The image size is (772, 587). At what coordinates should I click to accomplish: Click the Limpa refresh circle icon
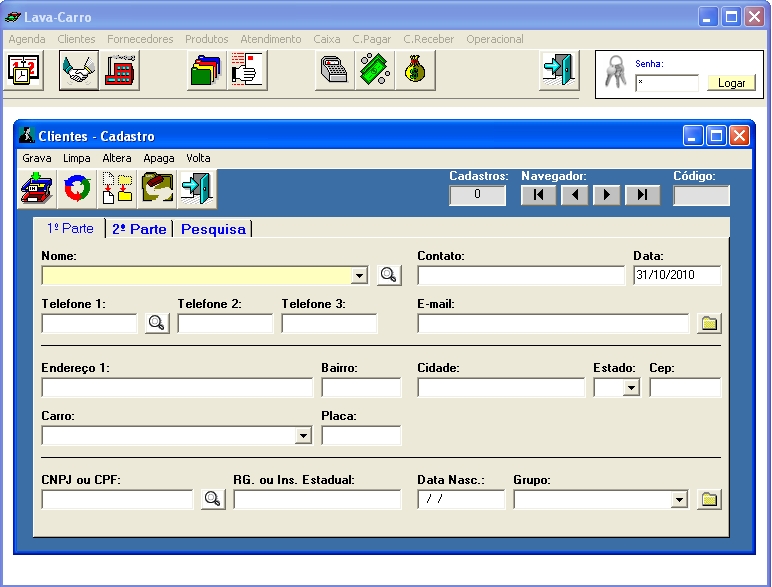77,188
